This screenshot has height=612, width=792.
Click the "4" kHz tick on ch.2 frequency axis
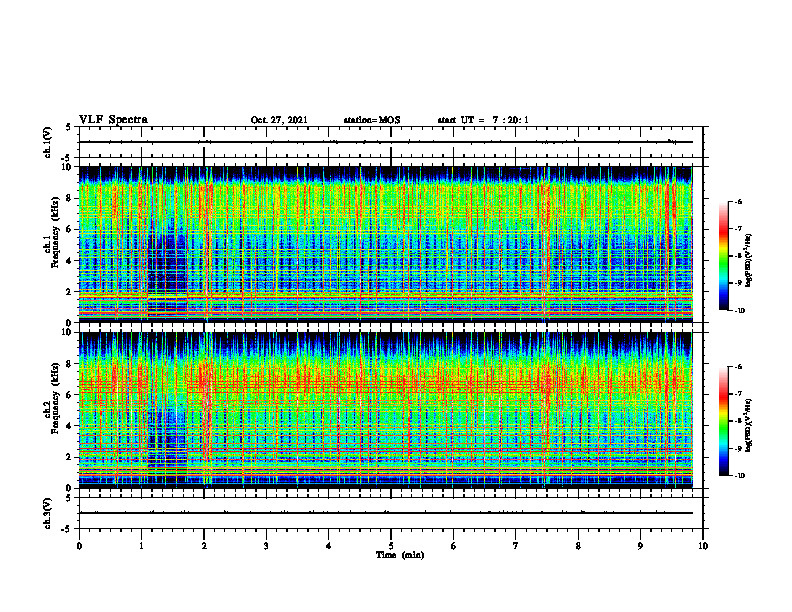pyautogui.click(x=70, y=426)
